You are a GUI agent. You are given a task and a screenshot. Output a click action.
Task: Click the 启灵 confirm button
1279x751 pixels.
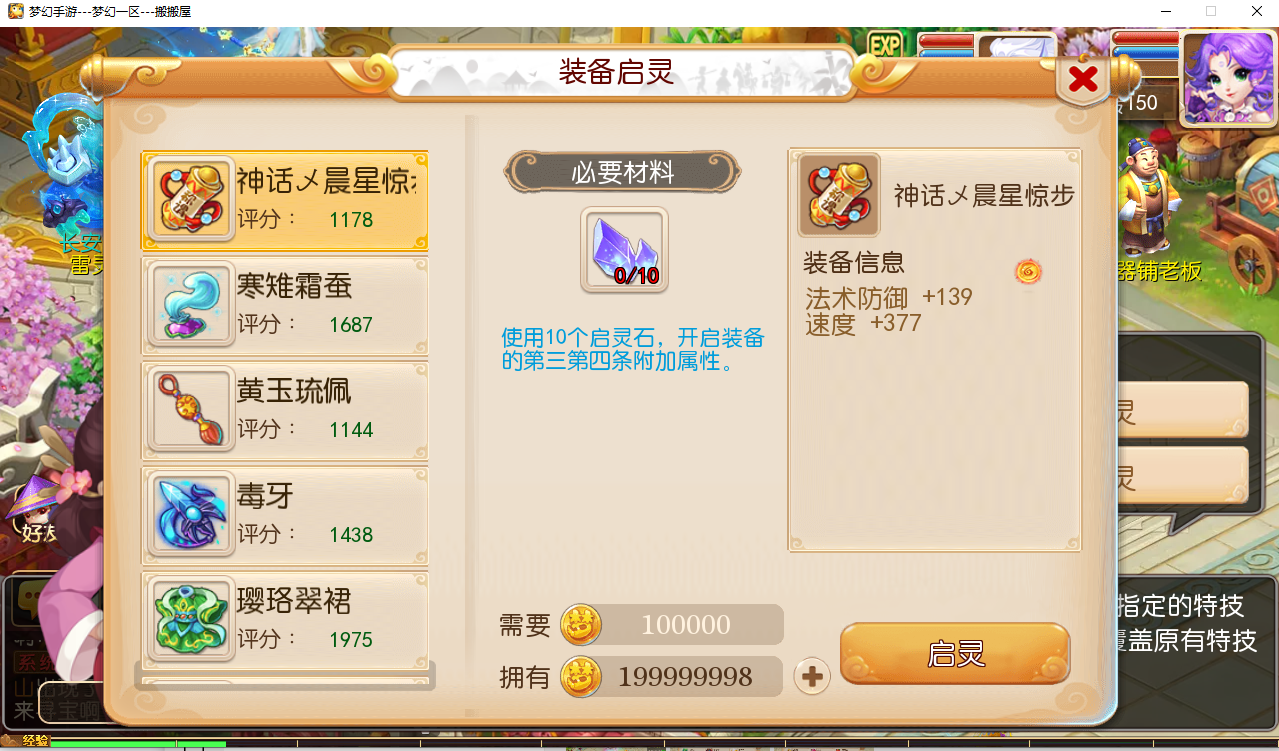coord(955,654)
